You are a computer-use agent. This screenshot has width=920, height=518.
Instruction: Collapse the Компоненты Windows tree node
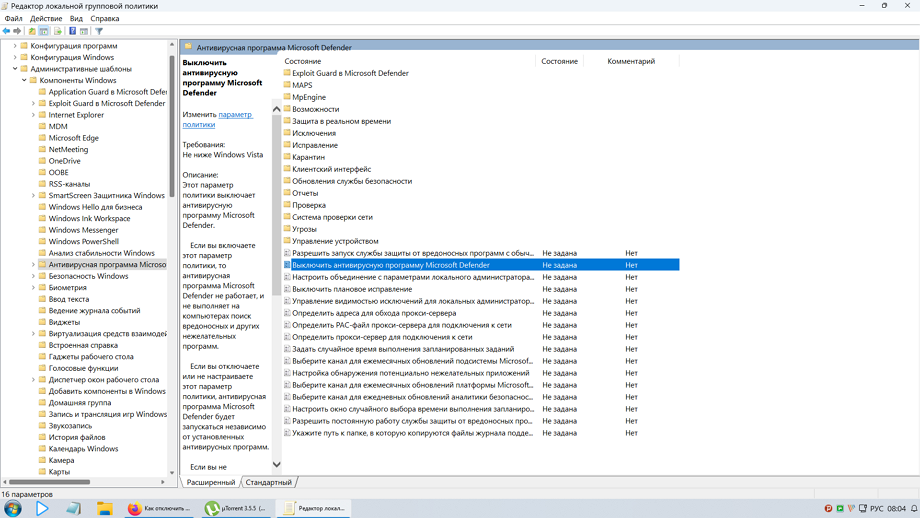[x=25, y=80]
